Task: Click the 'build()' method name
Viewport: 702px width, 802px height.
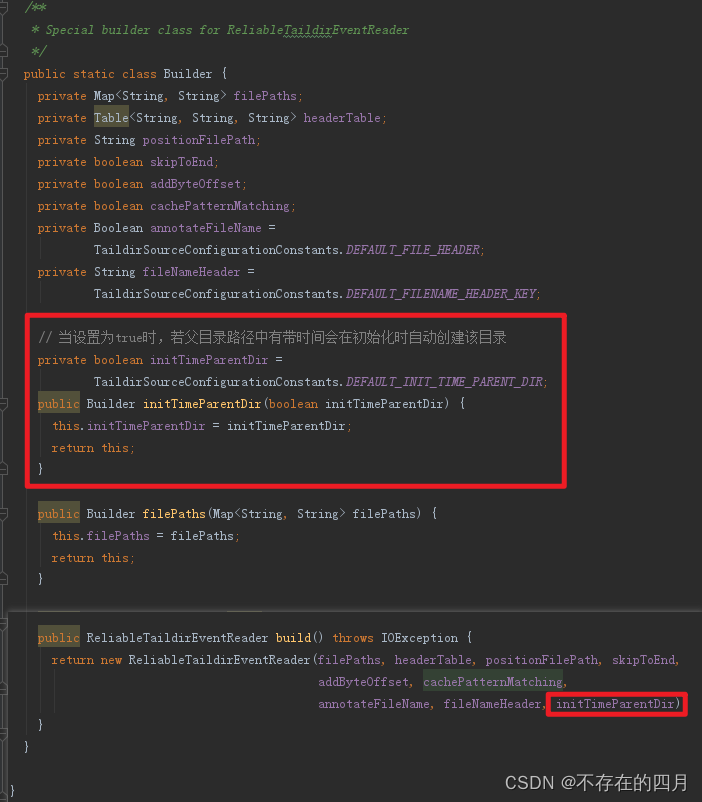Action: coord(293,638)
